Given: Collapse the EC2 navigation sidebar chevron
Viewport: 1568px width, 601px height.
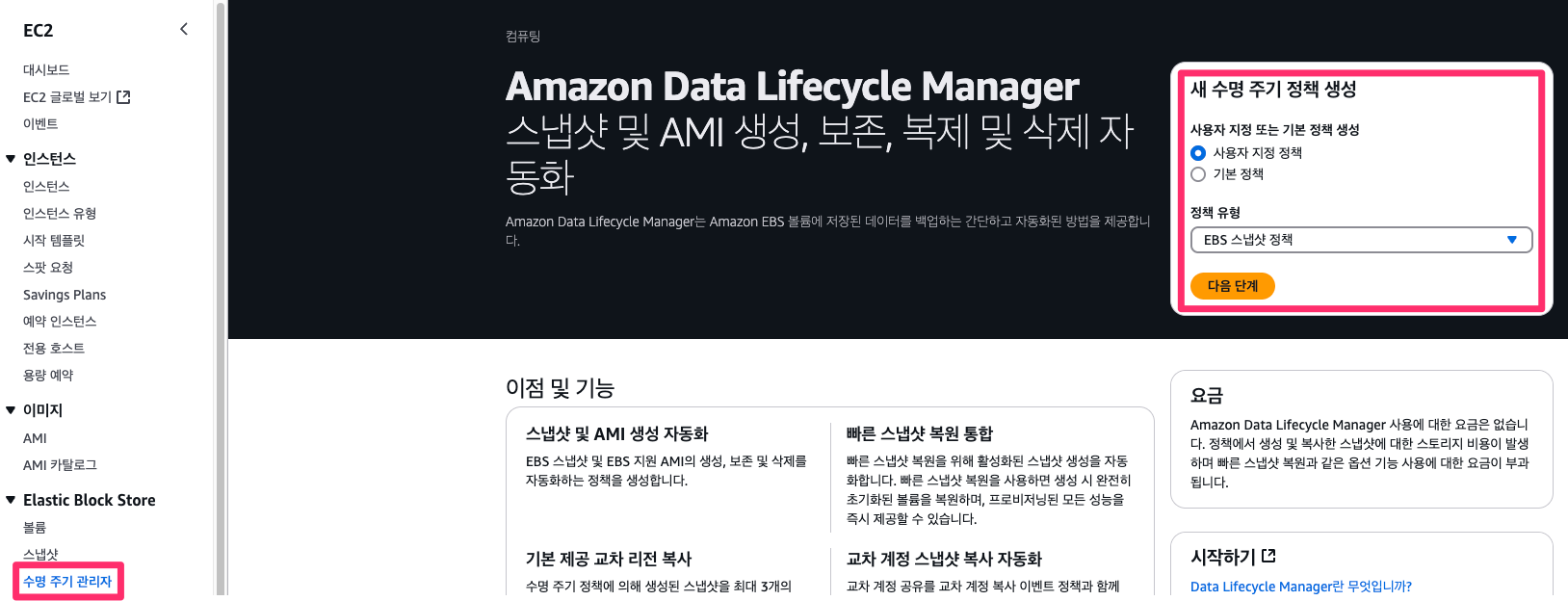Looking at the screenshot, I should click(x=184, y=30).
